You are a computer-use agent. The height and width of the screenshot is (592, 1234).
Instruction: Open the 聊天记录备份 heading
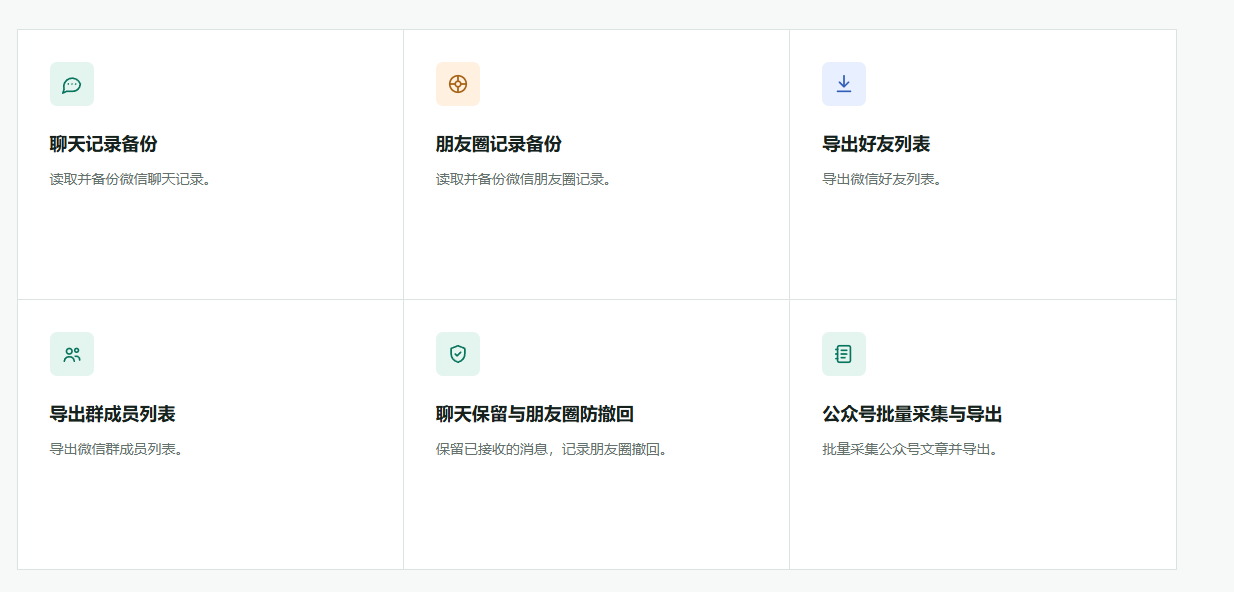104,144
